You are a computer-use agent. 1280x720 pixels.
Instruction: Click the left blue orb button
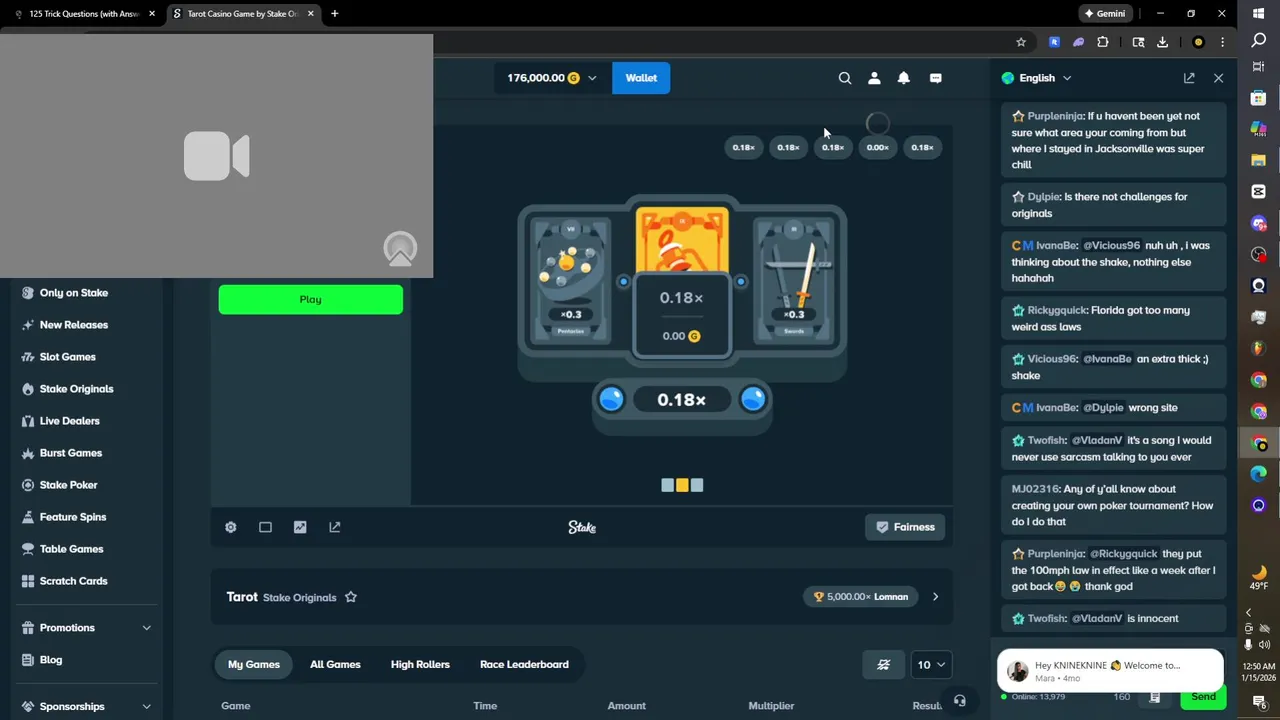pos(611,399)
